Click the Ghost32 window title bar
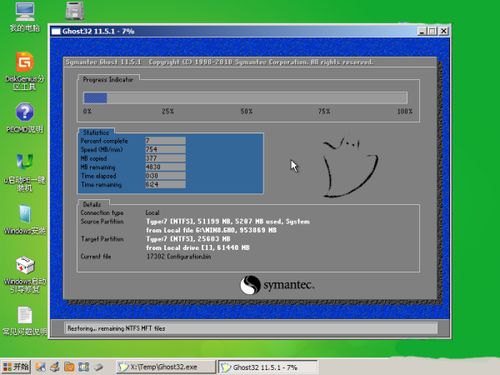Screen dimensions: 500x375 (233, 31)
